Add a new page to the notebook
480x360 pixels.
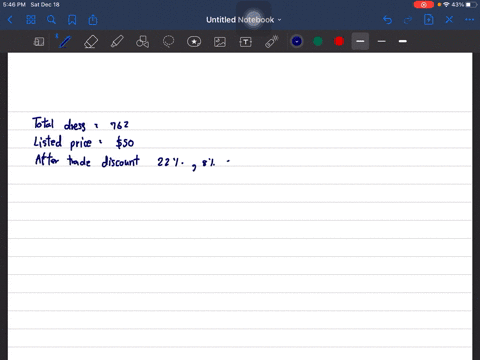(x=428, y=20)
